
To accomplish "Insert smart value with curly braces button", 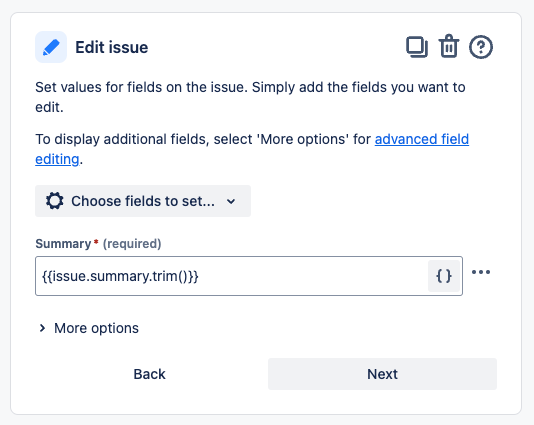I will pyautogui.click(x=444, y=276).
